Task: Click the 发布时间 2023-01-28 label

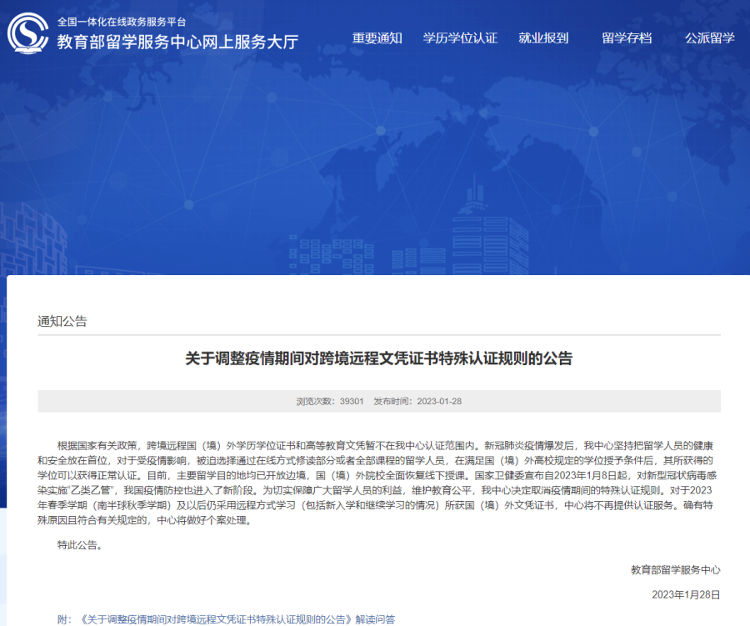Action: (x=418, y=401)
